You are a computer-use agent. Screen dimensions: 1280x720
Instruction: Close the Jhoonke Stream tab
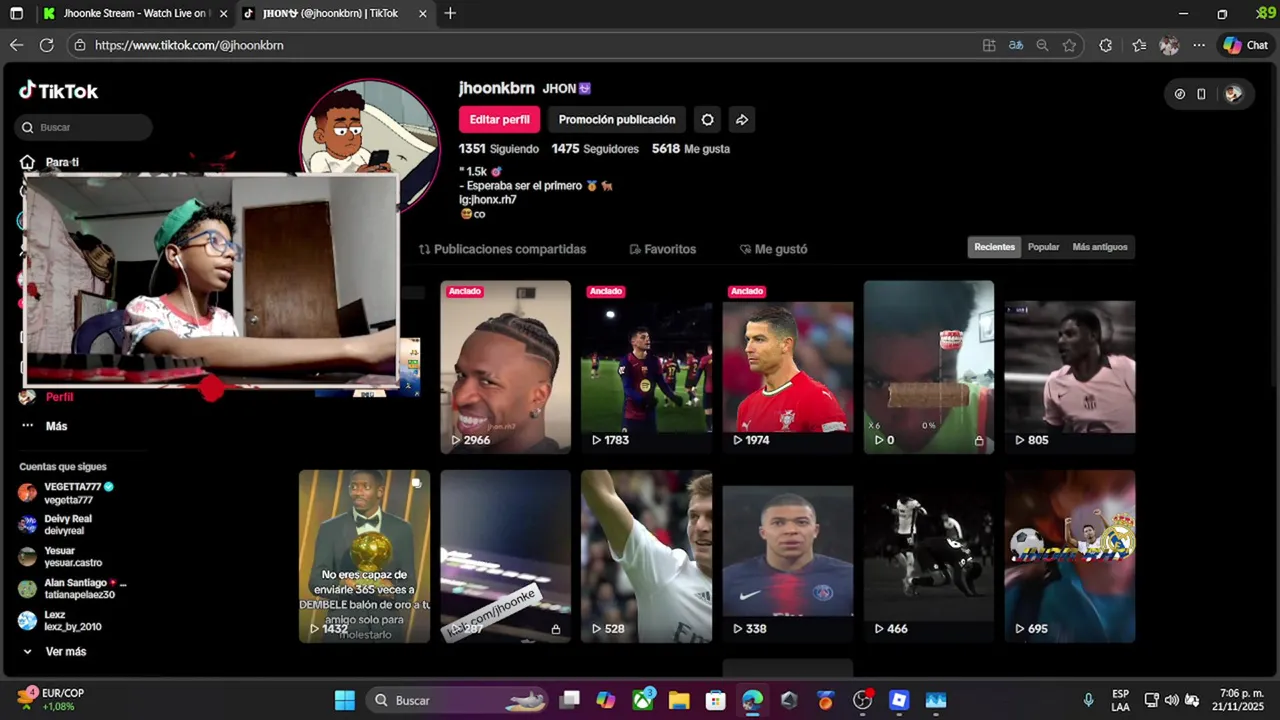point(223,14)
